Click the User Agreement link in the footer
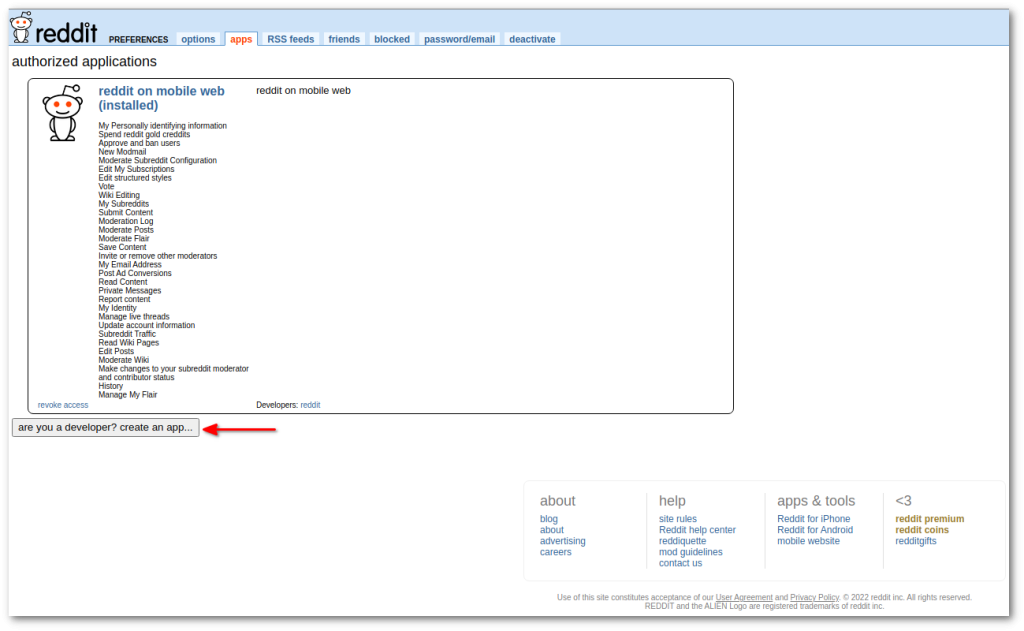This screenshot has width=1024, height=631. (743, 597)
